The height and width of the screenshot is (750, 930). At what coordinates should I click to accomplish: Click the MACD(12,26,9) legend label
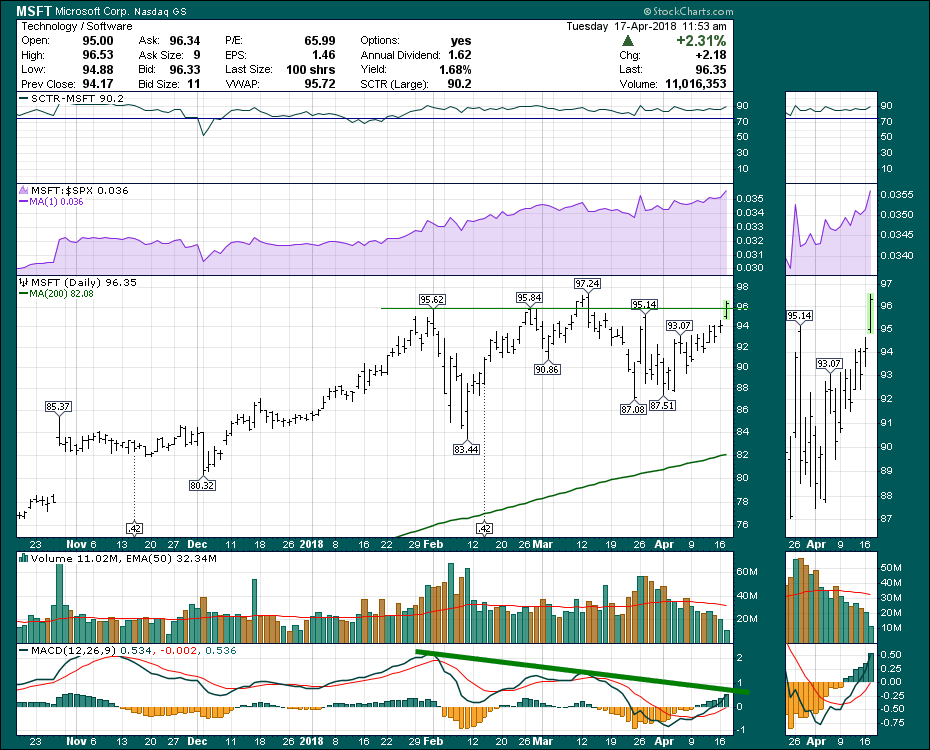click(74, 650)
